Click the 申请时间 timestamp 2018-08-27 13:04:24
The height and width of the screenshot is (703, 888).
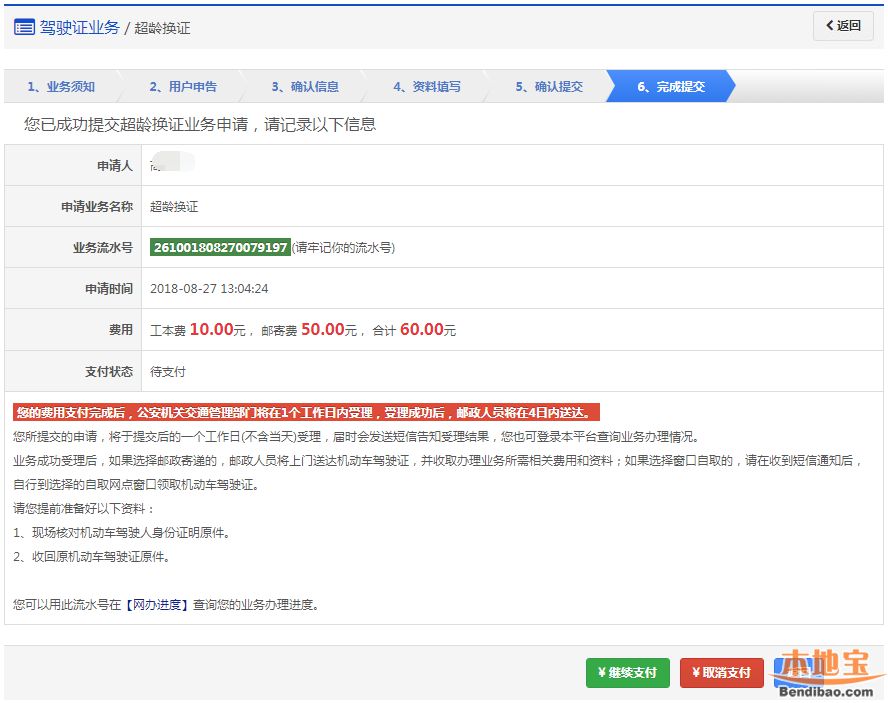pos(209,289)
